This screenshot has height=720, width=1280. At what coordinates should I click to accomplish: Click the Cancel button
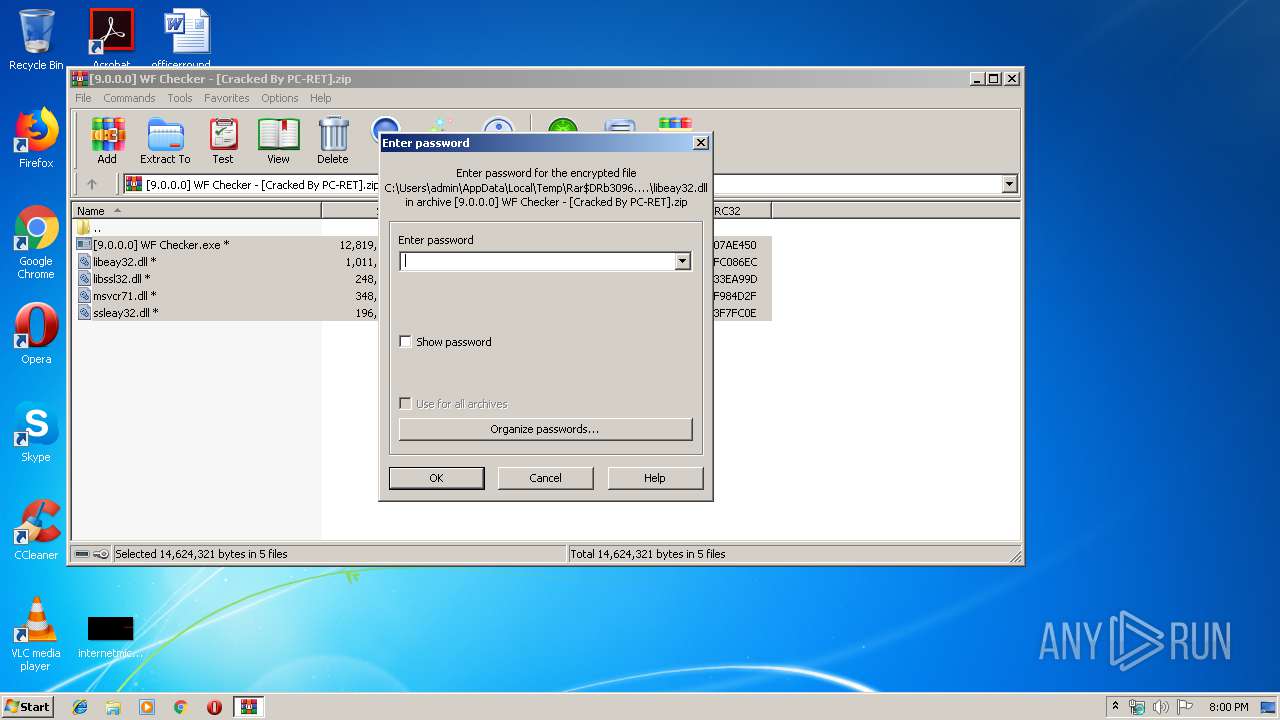[545, 478]
